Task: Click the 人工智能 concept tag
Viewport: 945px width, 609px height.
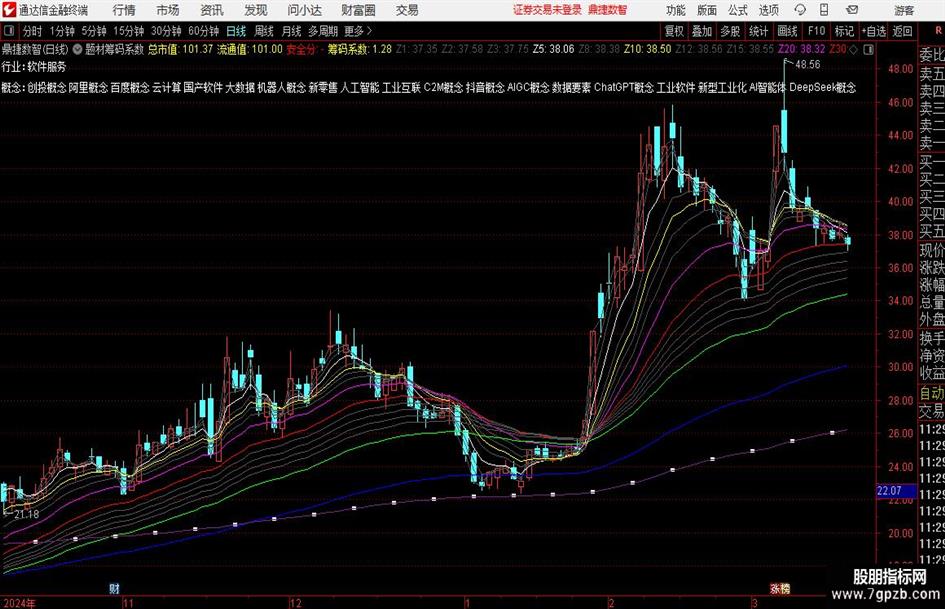Action: (x=360, y=87)
